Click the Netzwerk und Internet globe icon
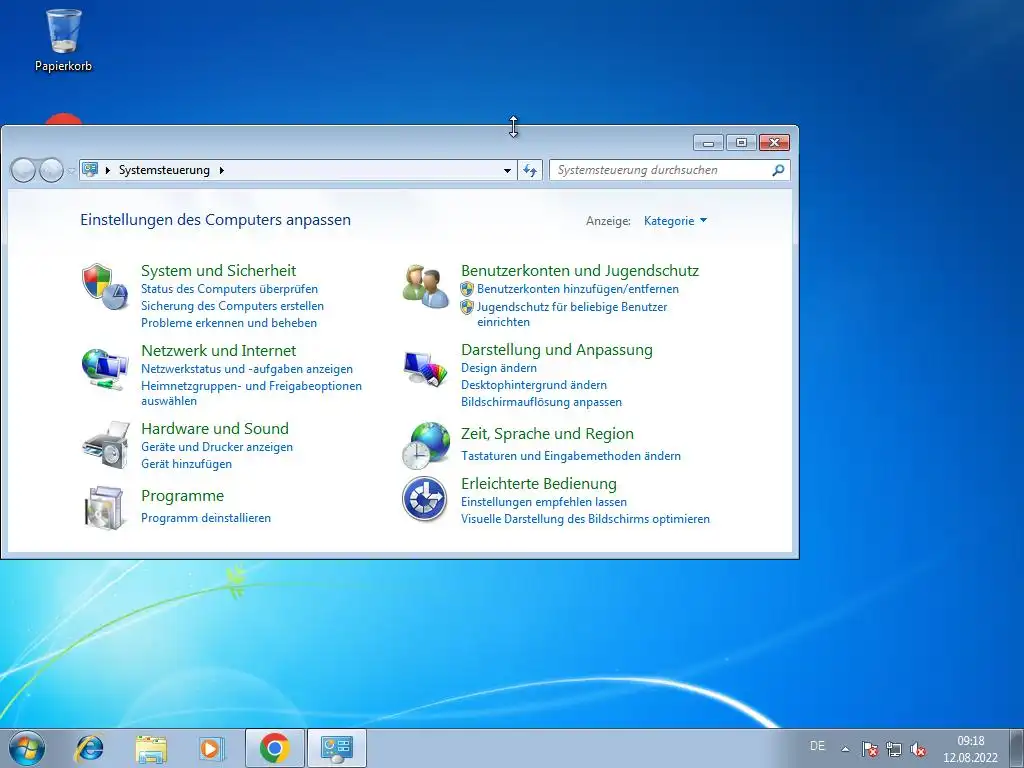This screenshot has height=768, width=1024. click(x=104, y=369)
